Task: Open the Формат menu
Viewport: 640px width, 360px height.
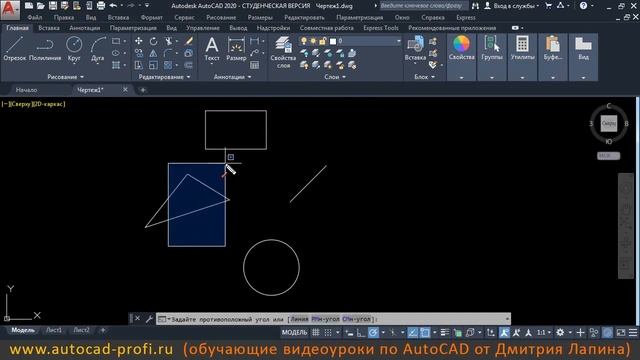Action: point(151,18)
